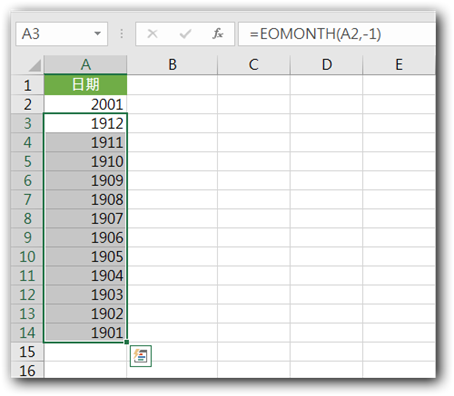Screen dimensions: 454x396
Task: Select row 7 header
Action: tap(27, 199)
